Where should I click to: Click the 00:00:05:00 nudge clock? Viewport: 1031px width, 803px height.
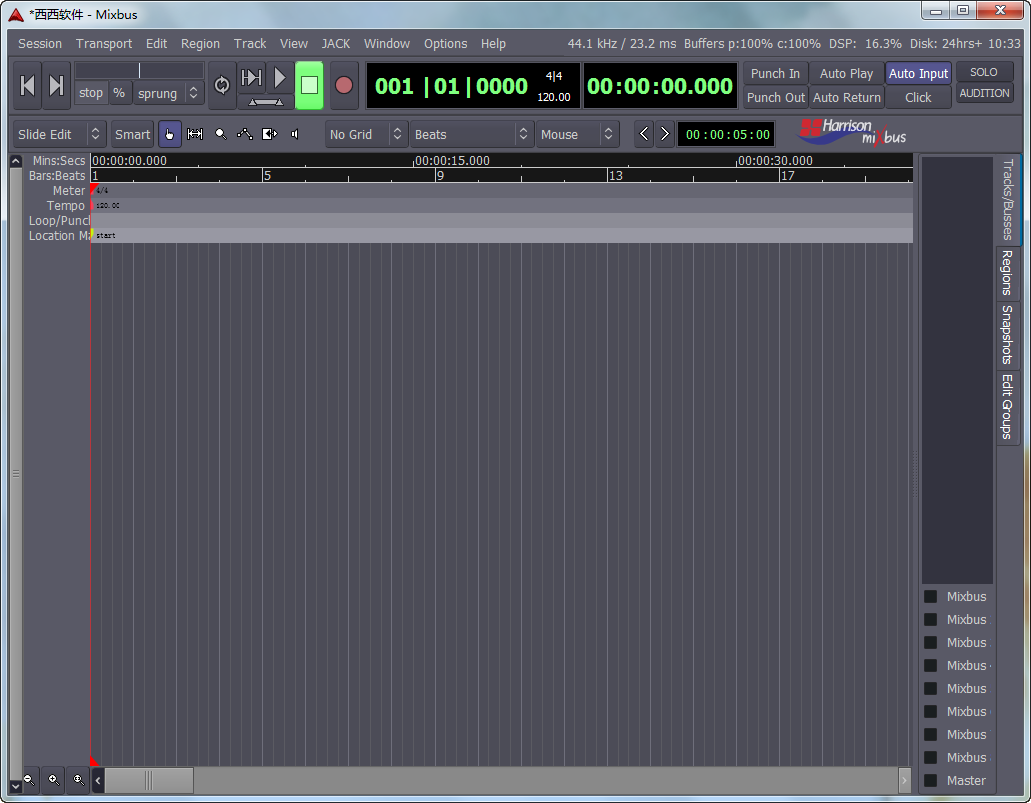(x=727, y=134)
